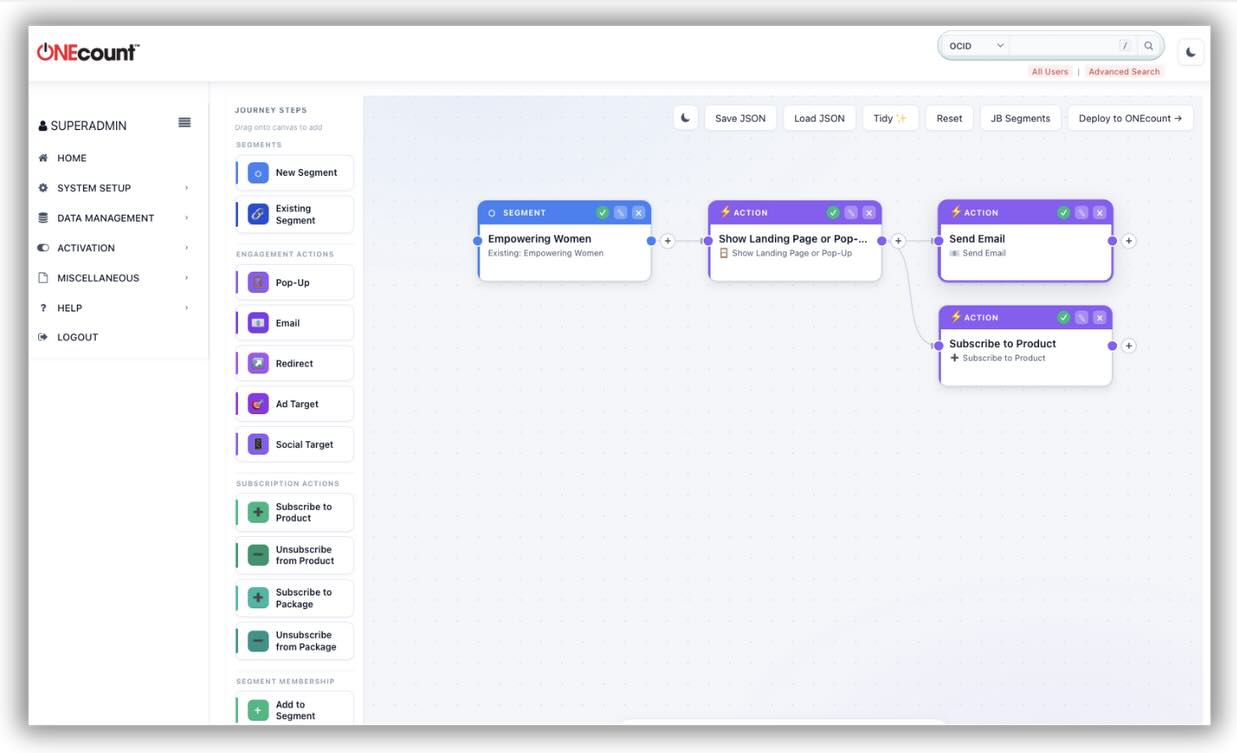Click the Add to Segment icon

[258, 710]
